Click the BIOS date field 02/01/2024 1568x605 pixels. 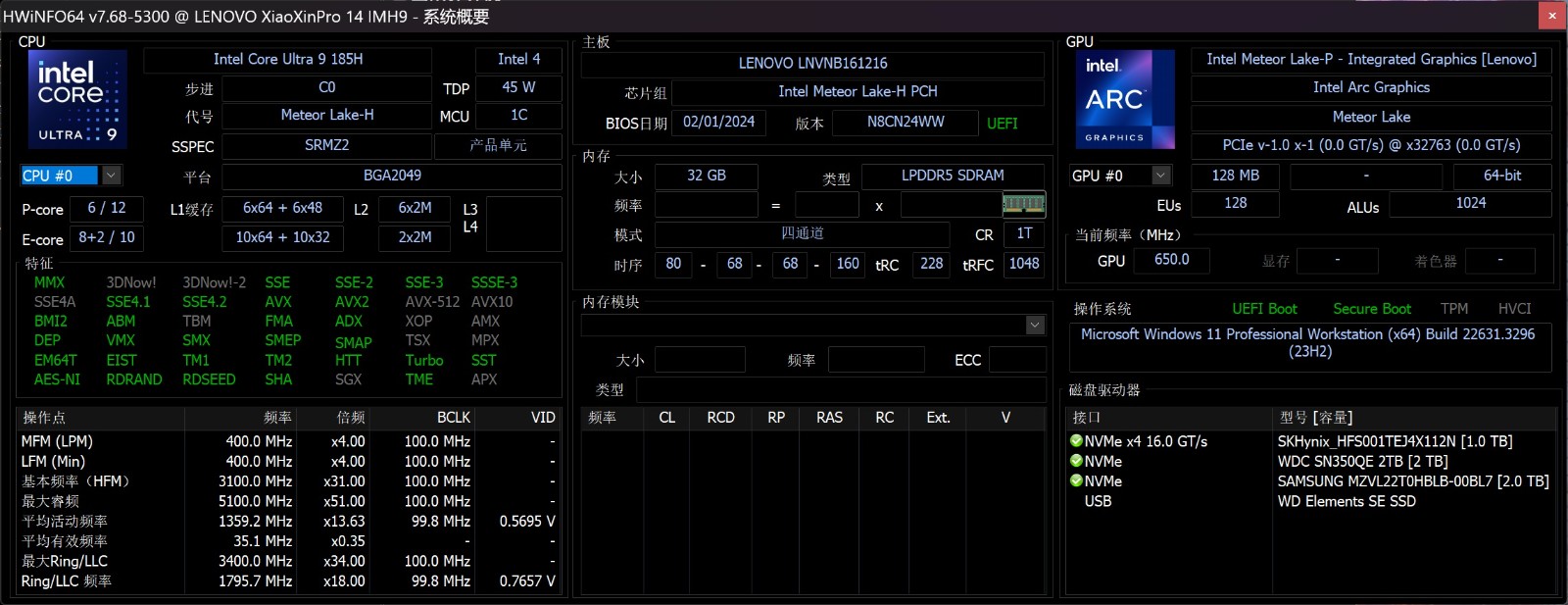pyautogui.click(x=718, y=123)
